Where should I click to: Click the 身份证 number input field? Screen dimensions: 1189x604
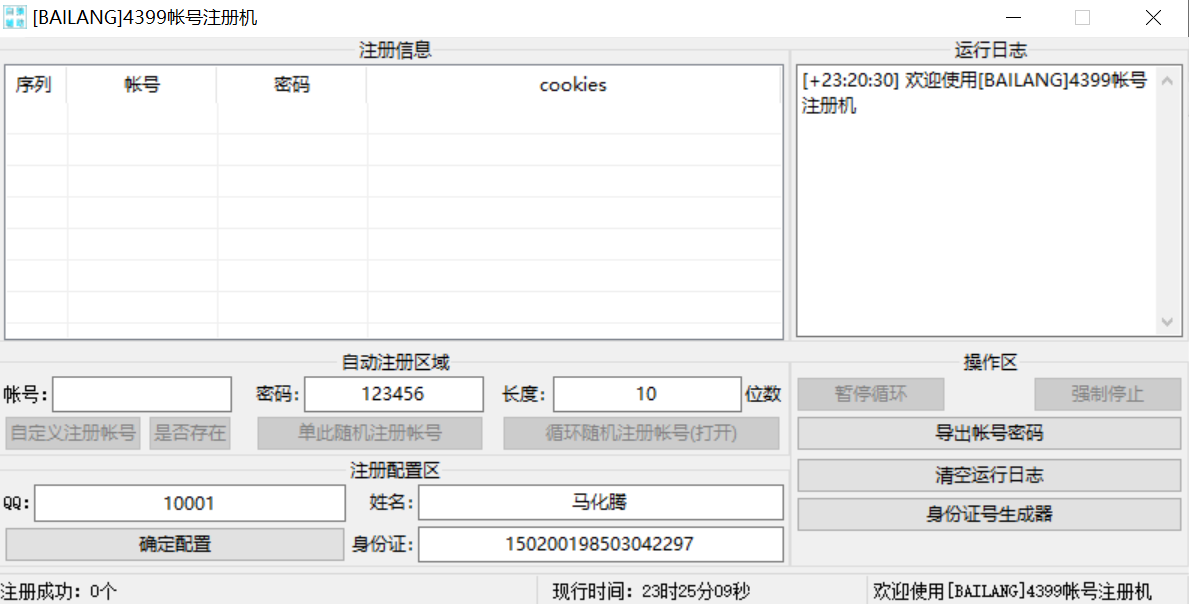pos(600,545)
